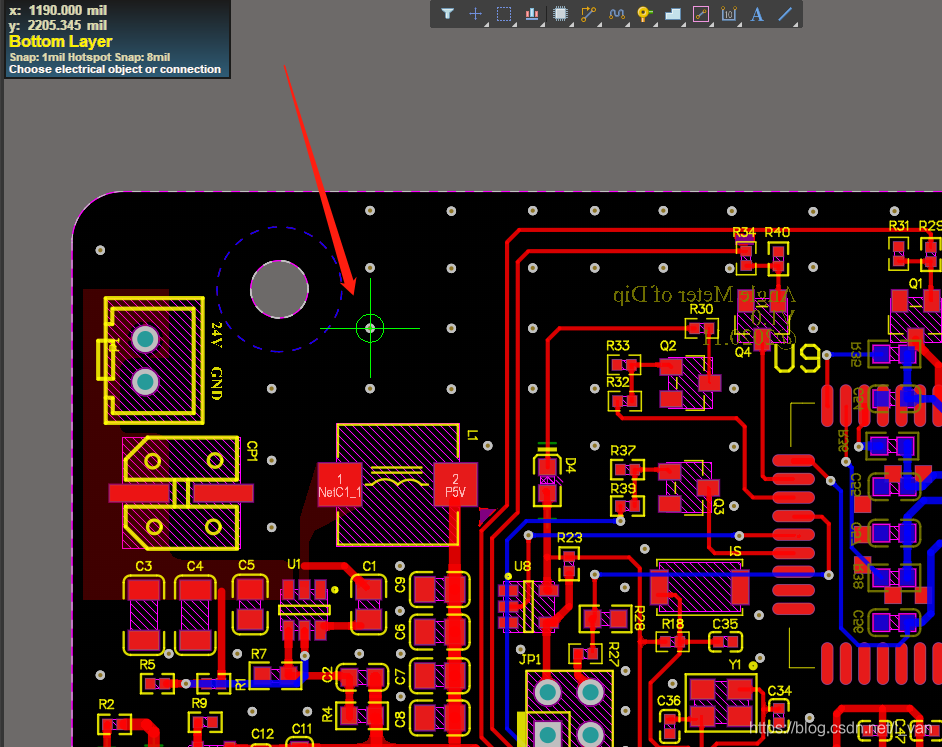Click the GND silkscreen label
942x747 pixels.
[217, 383]
